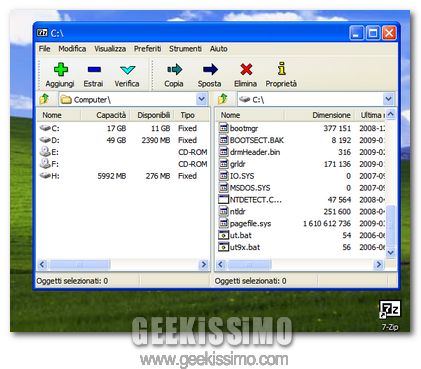Select the ntldr file icon

pyautogui.click(x=223, y=211)
